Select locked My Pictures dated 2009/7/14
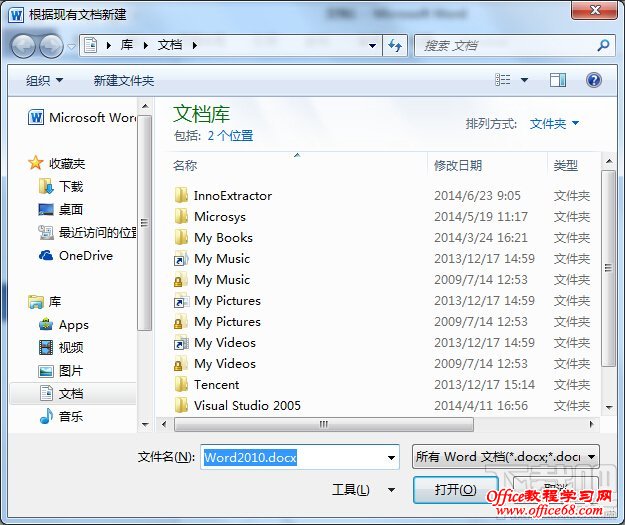This screenshot has width=625, height=525. click(x=217, y=322)
